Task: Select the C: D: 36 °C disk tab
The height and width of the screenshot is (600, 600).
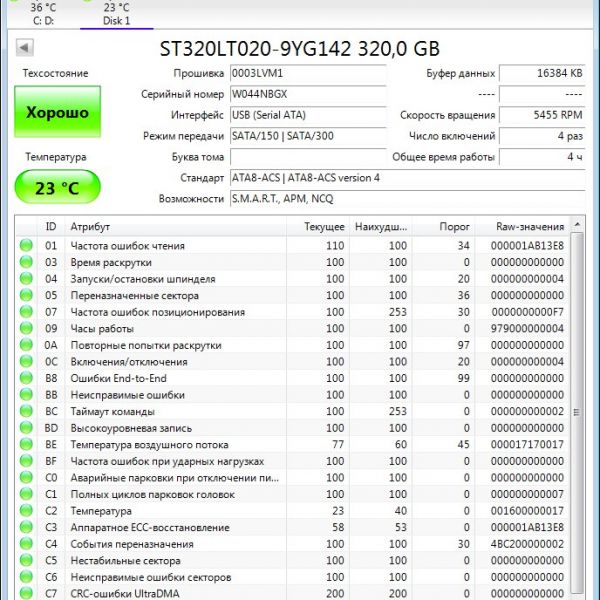Action: pyautogui.click(x=43, y=14)
